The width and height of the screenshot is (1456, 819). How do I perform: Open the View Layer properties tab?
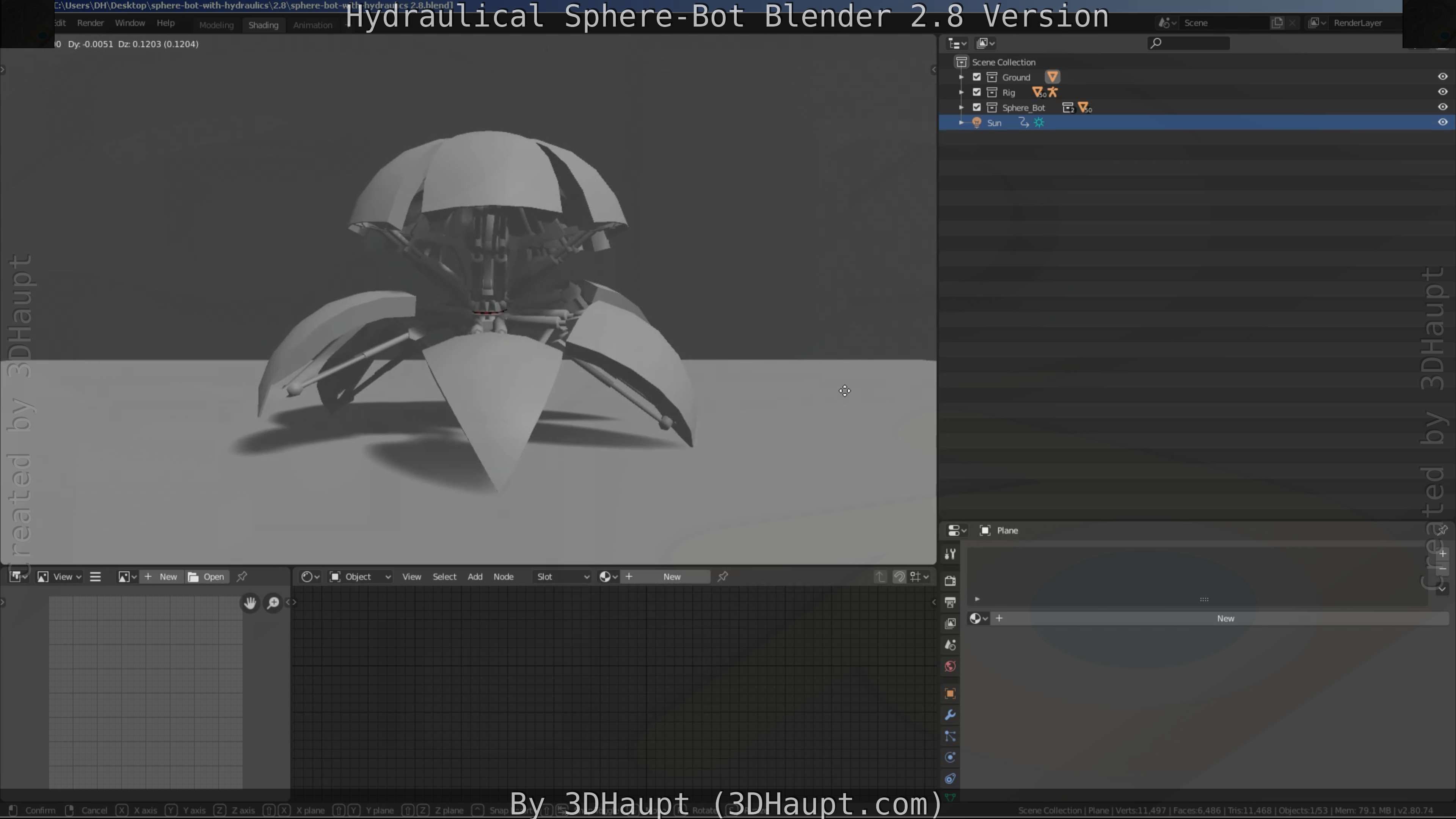tap(950, 623)
